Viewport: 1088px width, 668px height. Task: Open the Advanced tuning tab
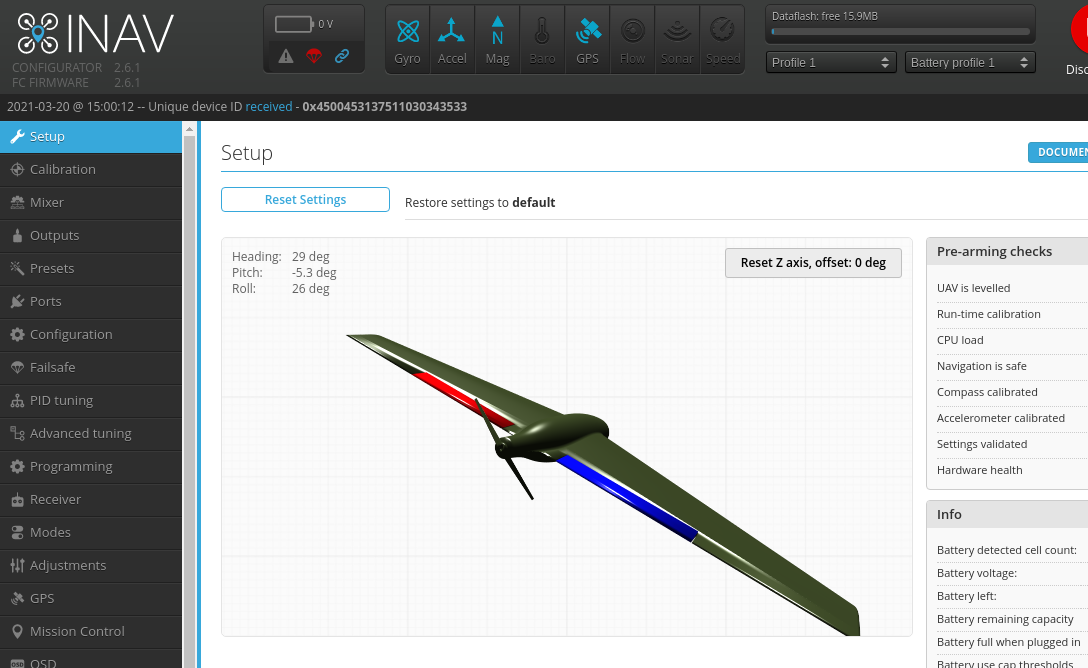click(x=91, y=433)
